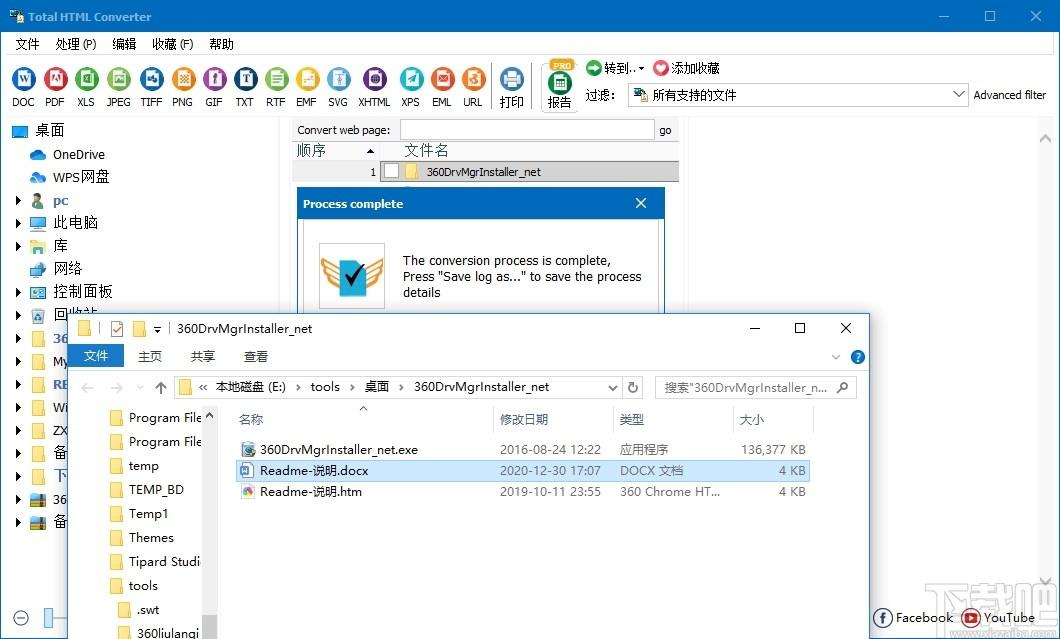Screen dimensions: 1060x639
Task: Select Readme-说明.docx file
Action: (x=522, y=471)
